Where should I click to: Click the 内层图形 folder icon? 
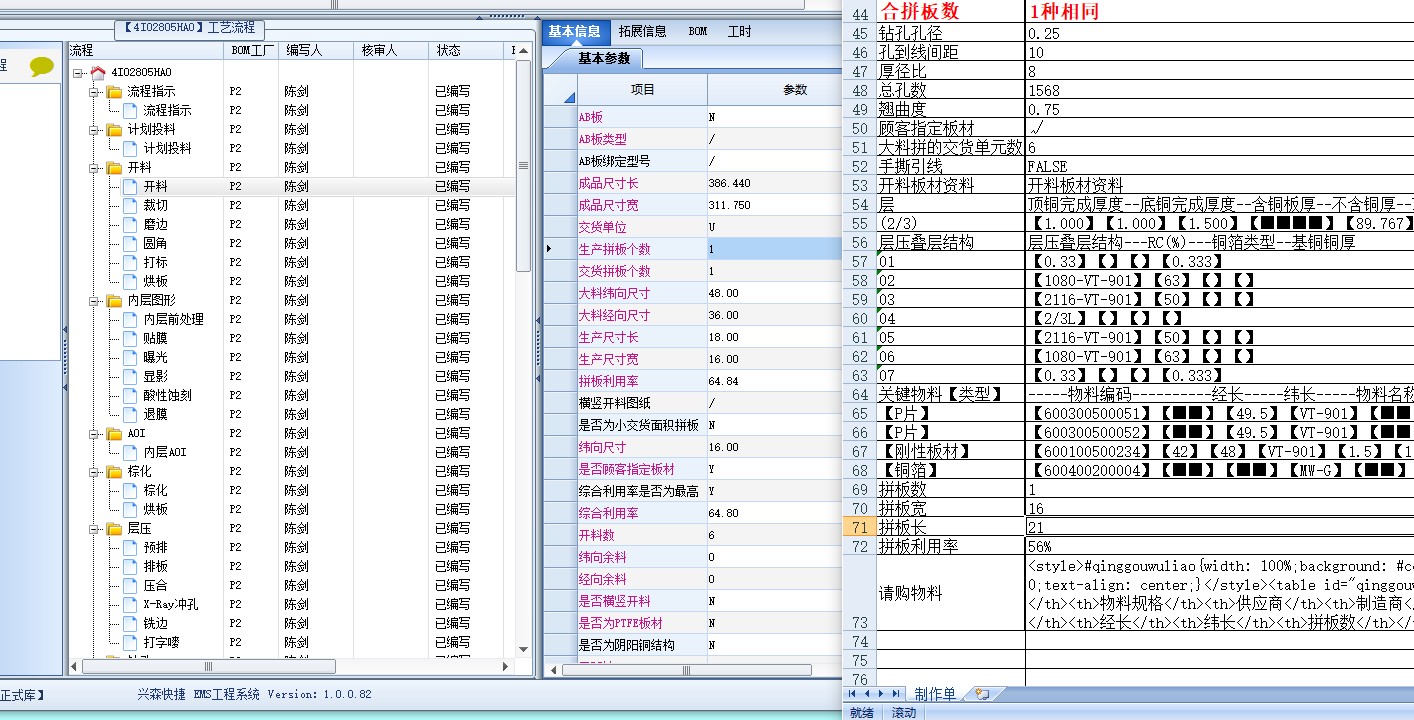click(114, 300)
